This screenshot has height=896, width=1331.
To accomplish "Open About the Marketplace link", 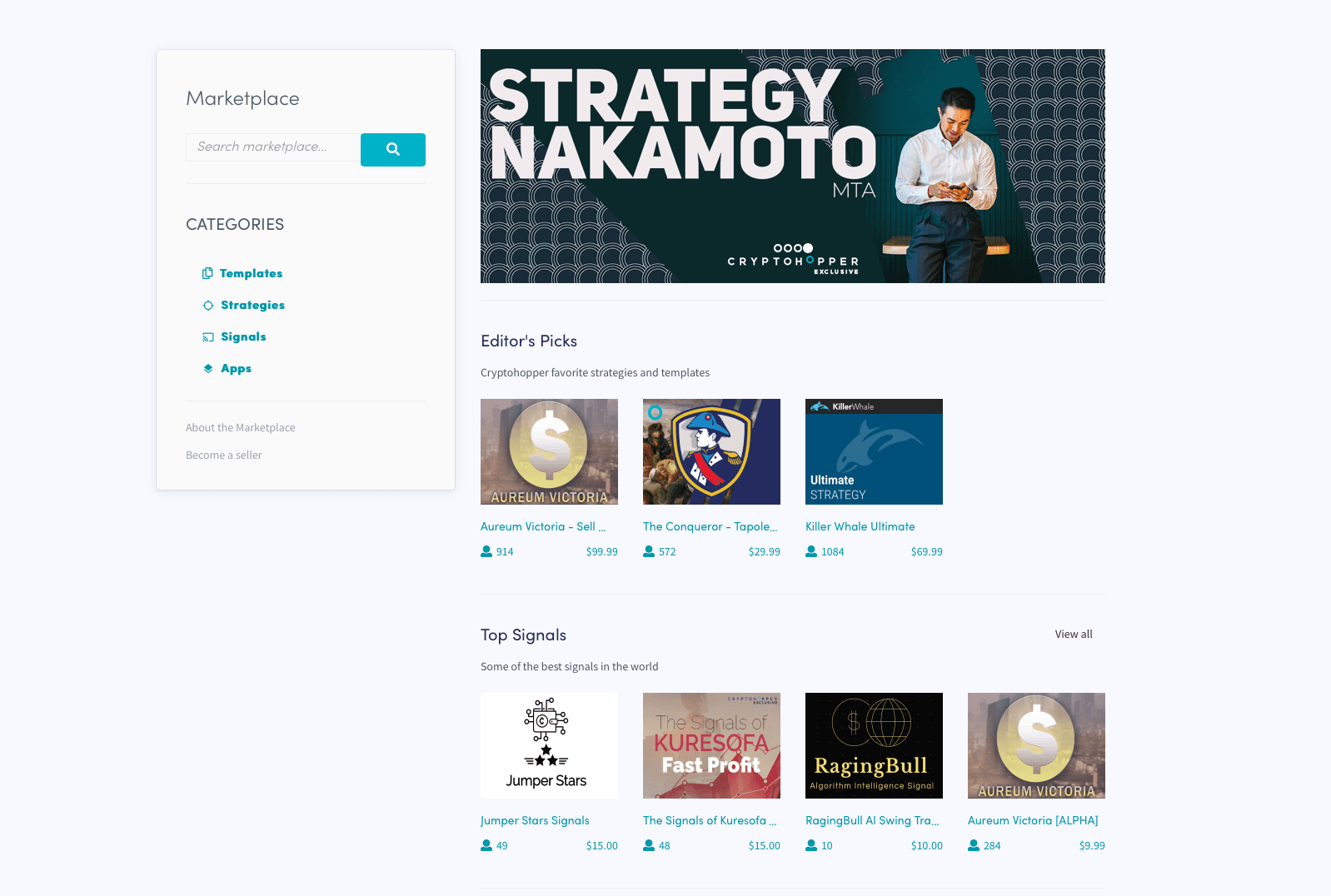I will point(241,427).
